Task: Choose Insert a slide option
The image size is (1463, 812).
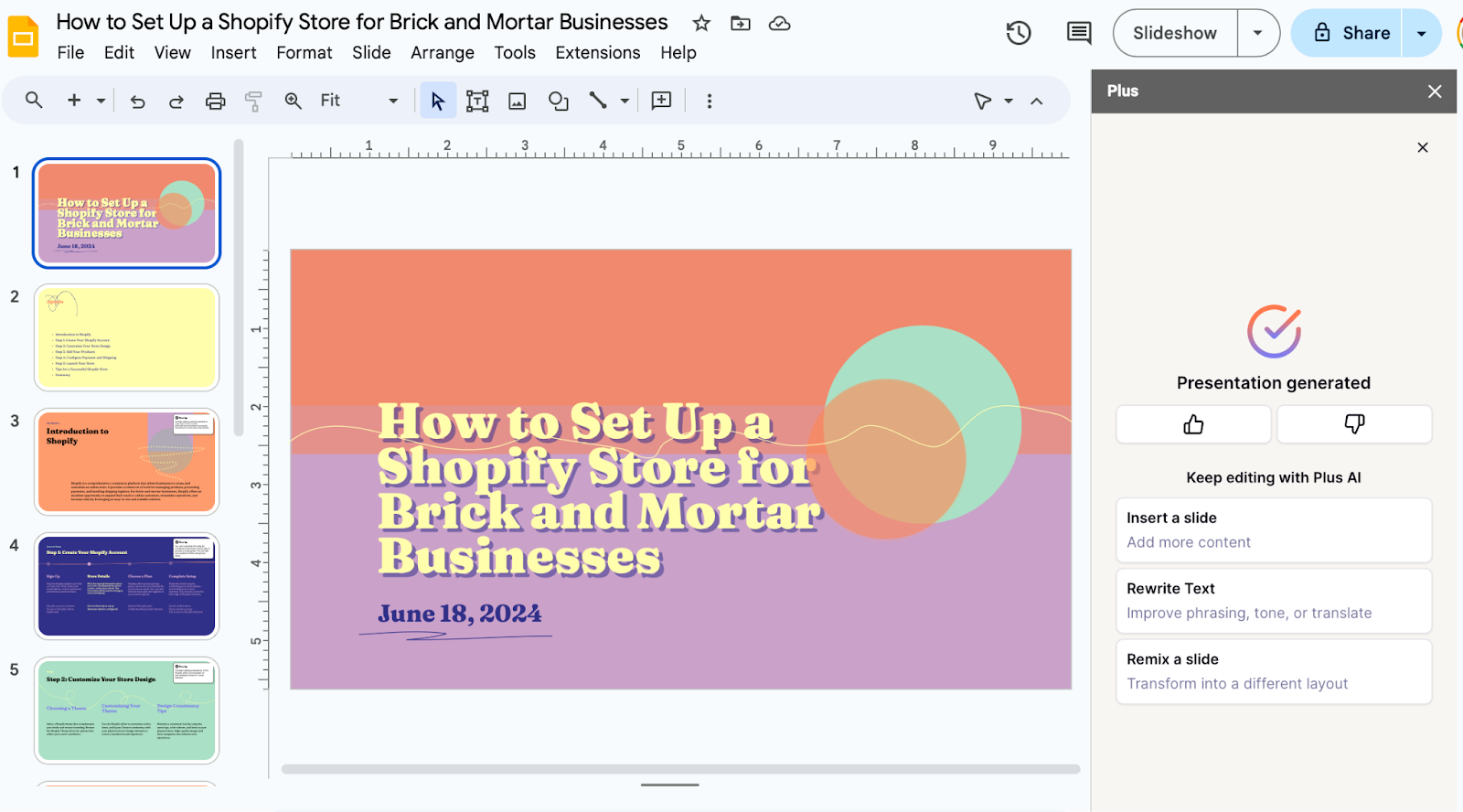Action: click(1274, 530)
